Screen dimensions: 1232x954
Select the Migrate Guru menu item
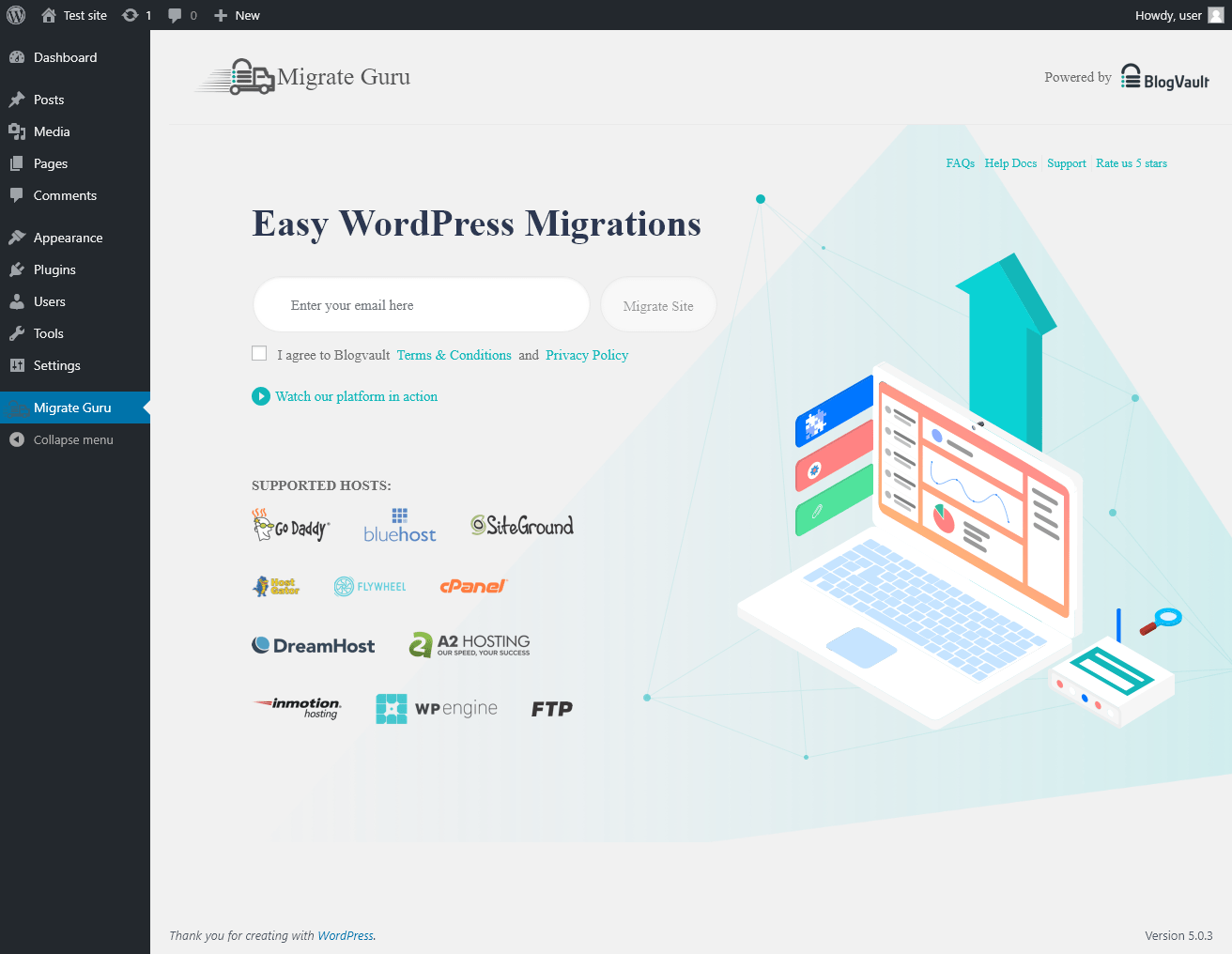coord(75,408)
